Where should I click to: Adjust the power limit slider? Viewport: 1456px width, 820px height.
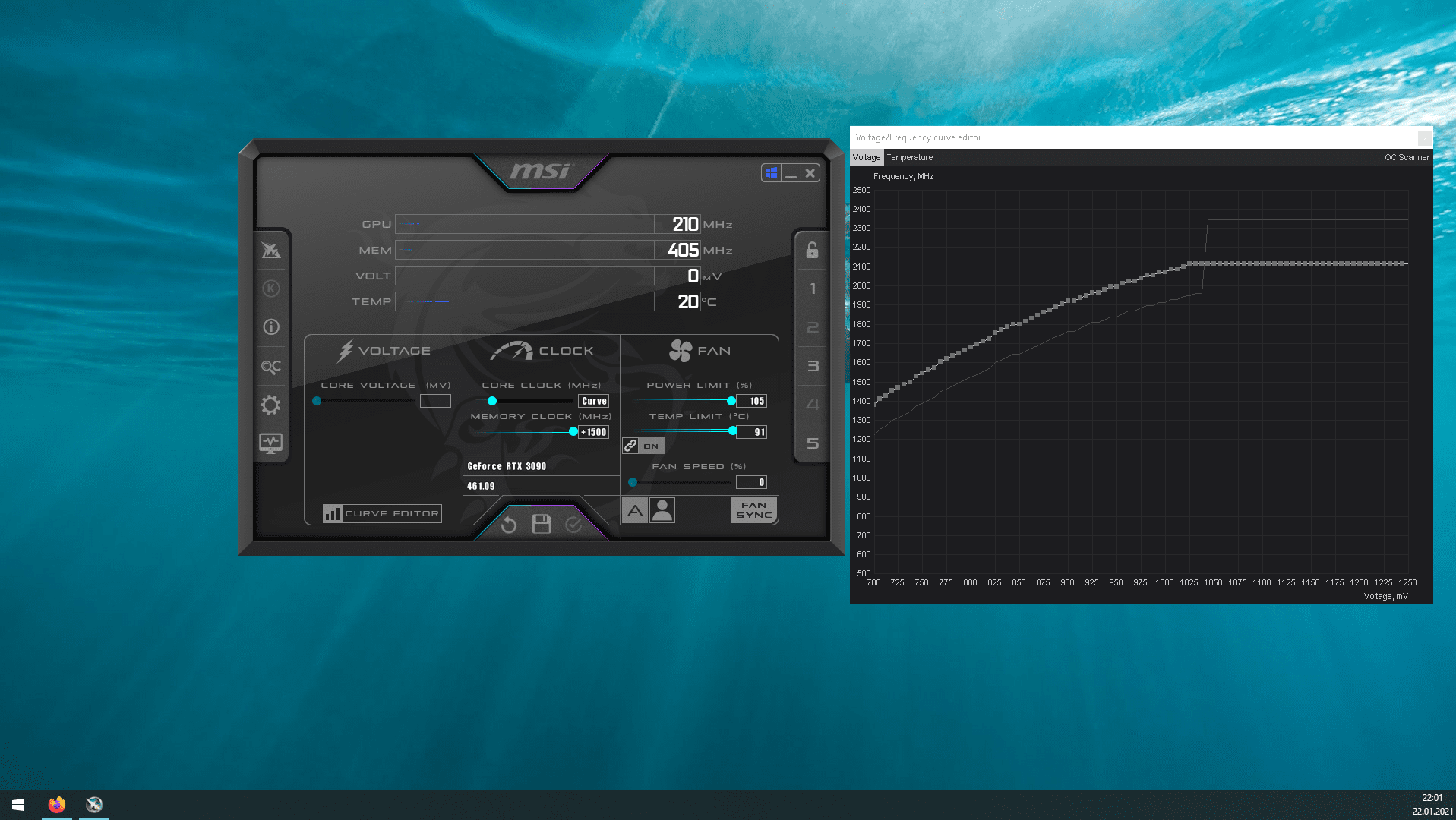[731, 401]
